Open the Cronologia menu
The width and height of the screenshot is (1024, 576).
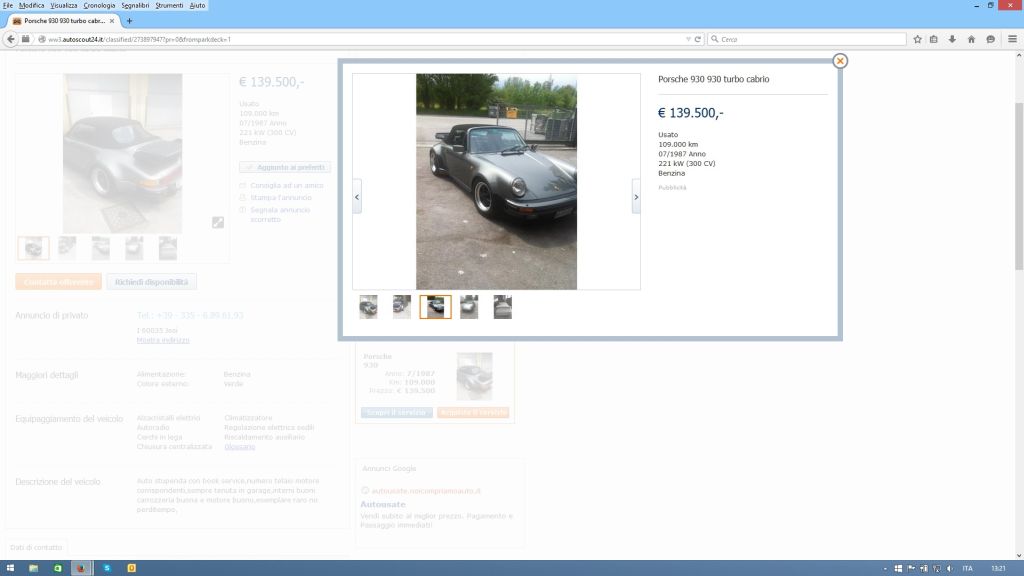(x=99, y=5)
